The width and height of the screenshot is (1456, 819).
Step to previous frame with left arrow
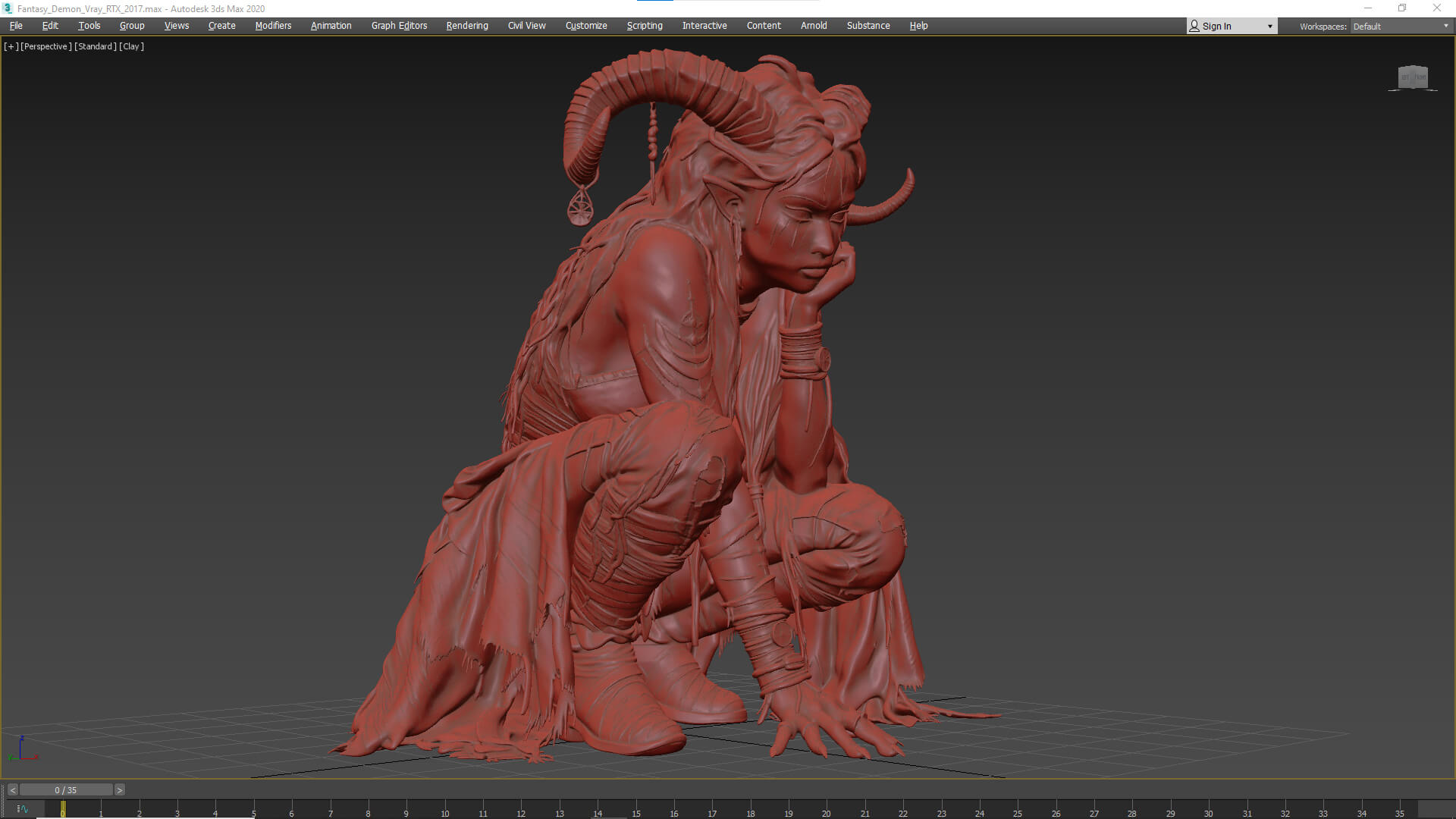pos(12,790)
